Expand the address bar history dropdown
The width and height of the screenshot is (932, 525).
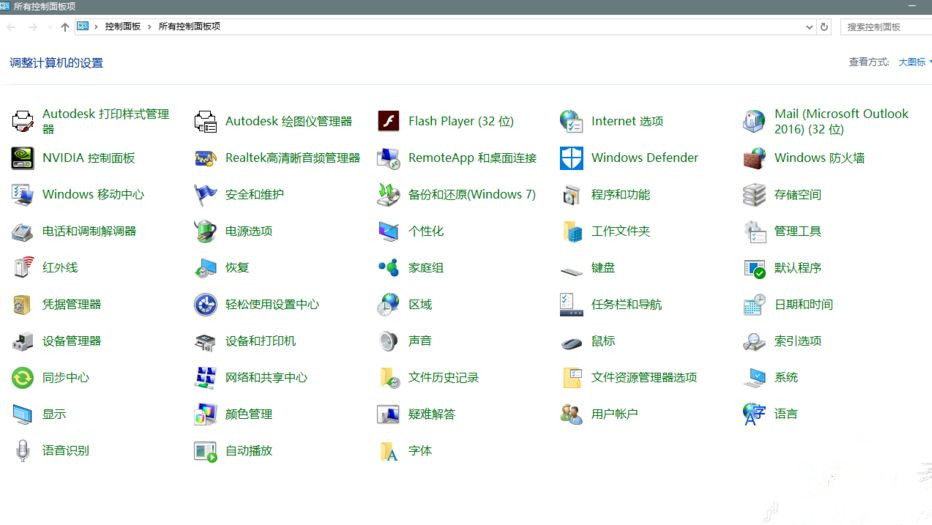pos(809,27)
